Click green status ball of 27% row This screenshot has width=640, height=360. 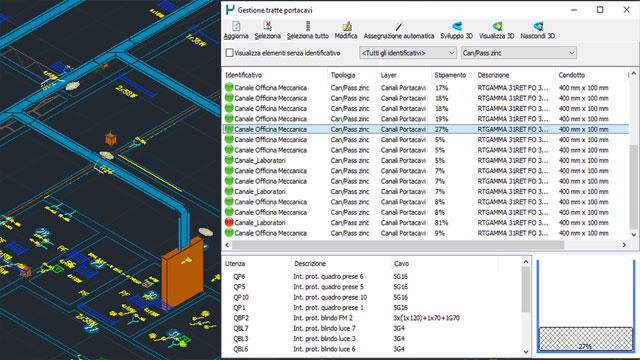pos(229,129)
